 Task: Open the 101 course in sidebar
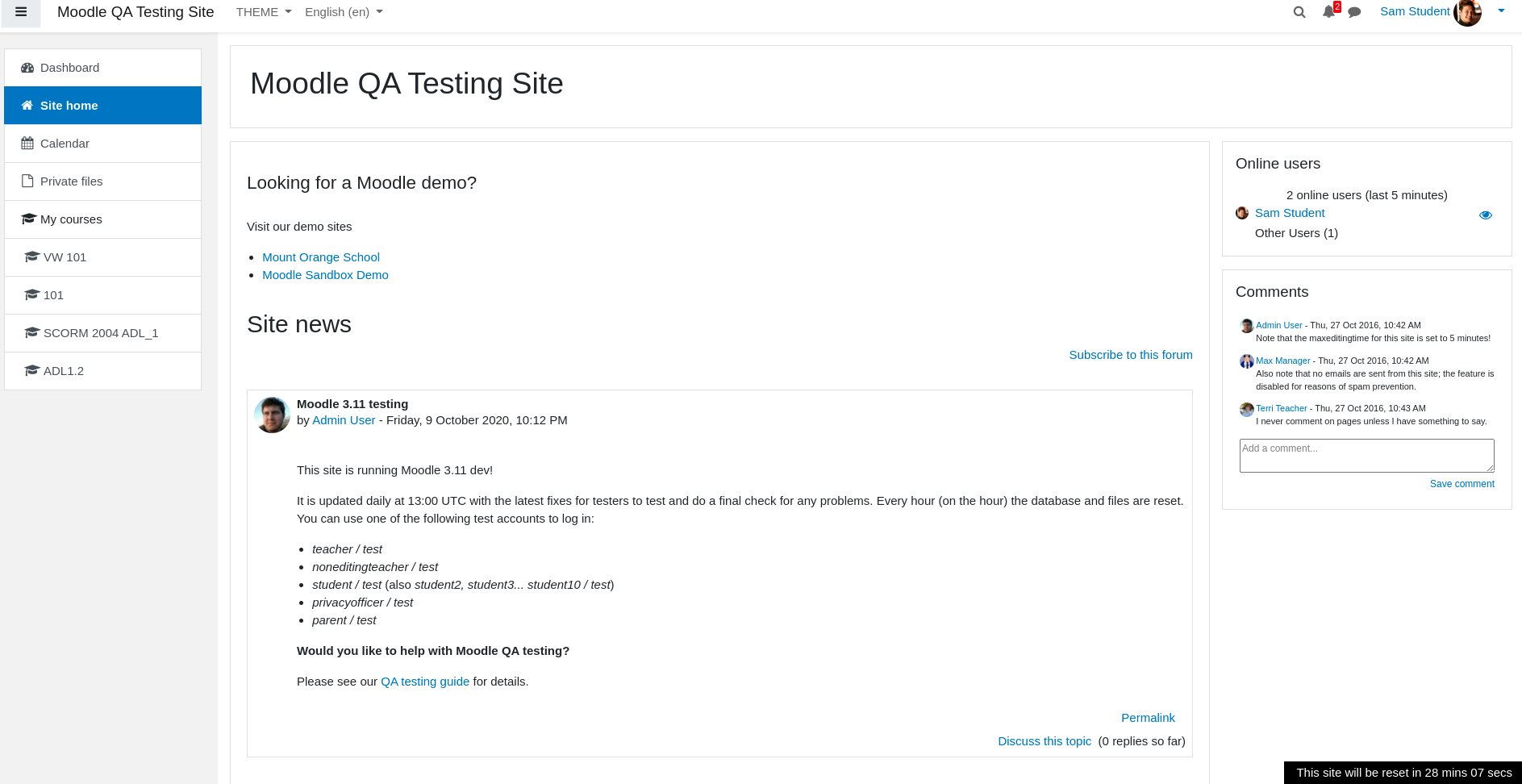coord(102,295)
